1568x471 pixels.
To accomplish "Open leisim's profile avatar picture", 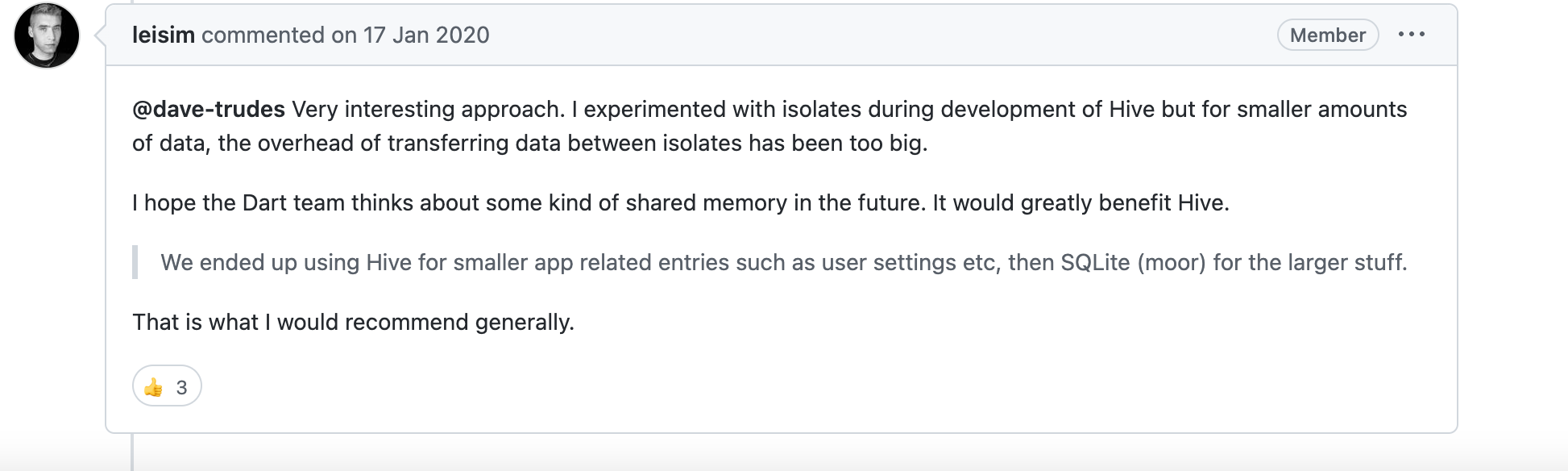I will click(47, 35).
